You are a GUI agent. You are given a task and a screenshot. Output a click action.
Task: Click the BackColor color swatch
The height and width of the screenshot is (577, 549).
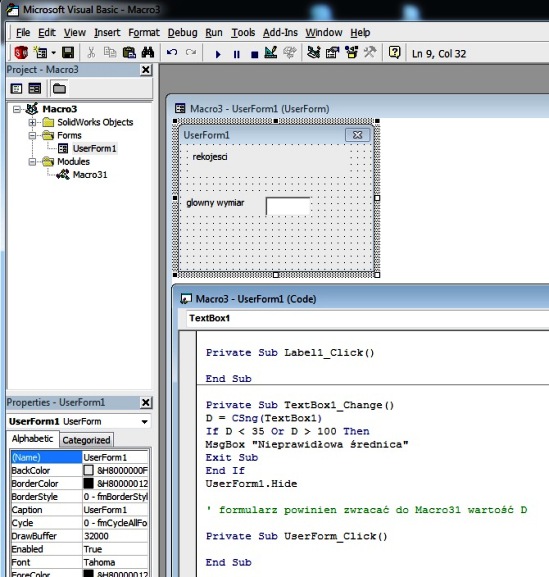[88, 470]
